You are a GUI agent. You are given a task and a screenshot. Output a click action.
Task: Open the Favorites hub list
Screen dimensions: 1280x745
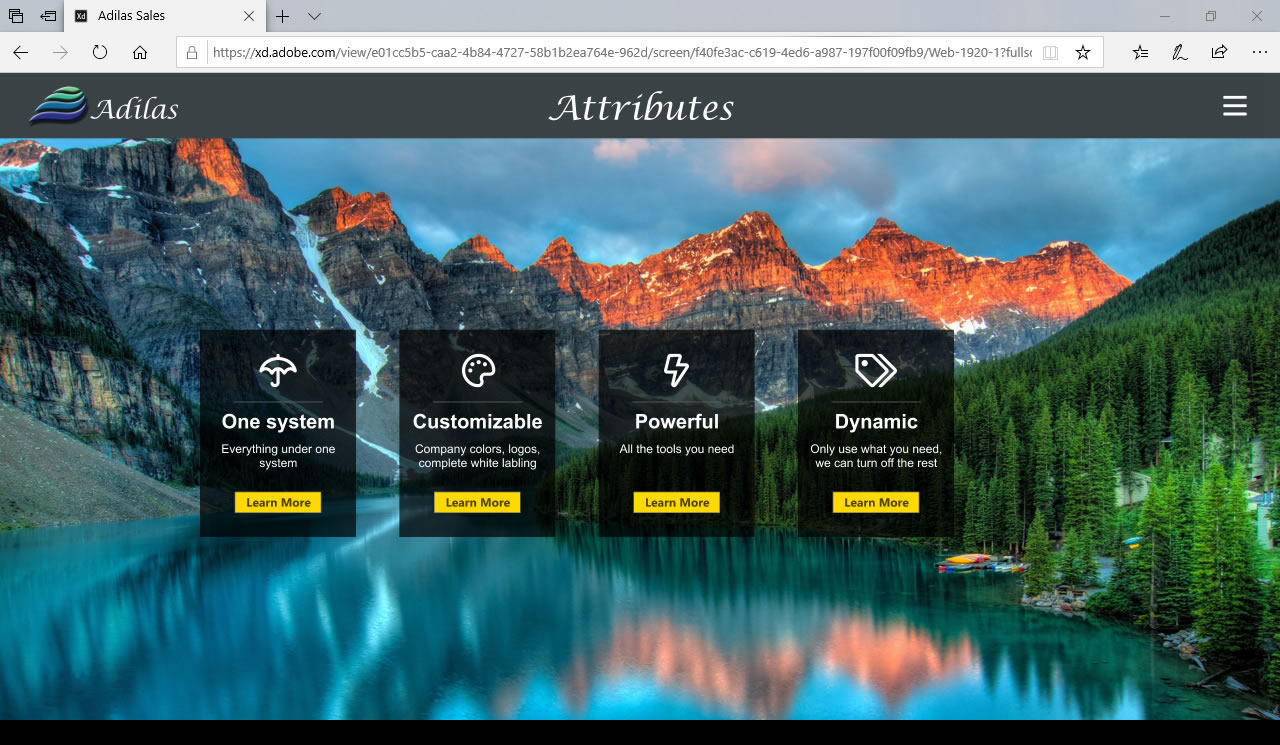(1140, 52)
